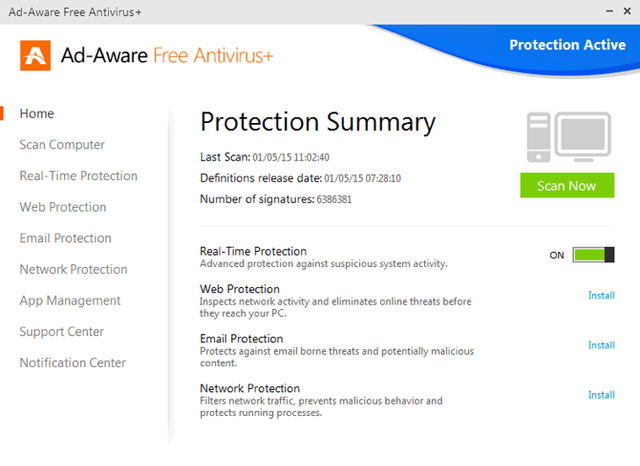Click the Real-Time Protection summary heading

click(253, 251)
